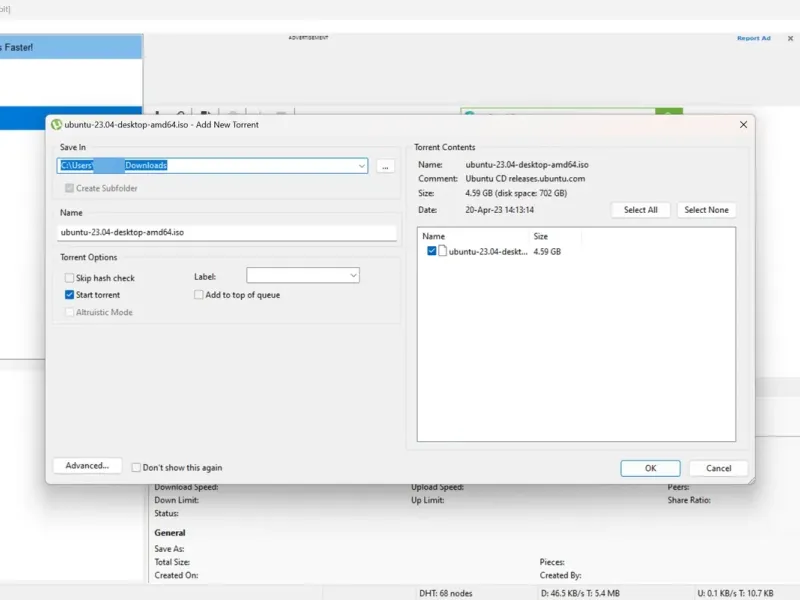This screenshot has width=800, height=600.
Task: Confirm the torrent with OK
Action: click(650, 468)
